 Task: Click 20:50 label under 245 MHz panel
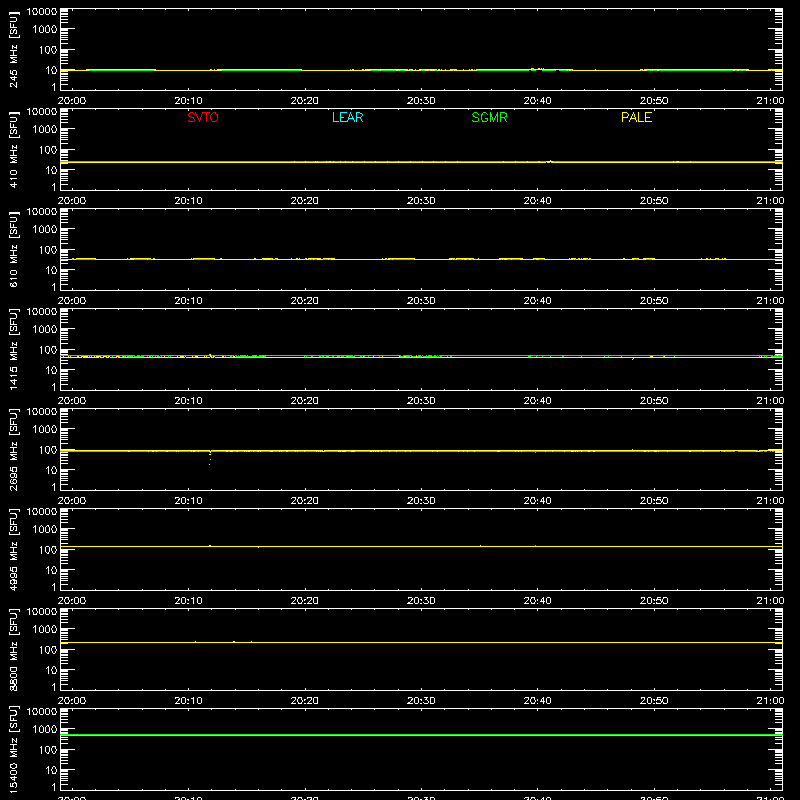[654, 101]
